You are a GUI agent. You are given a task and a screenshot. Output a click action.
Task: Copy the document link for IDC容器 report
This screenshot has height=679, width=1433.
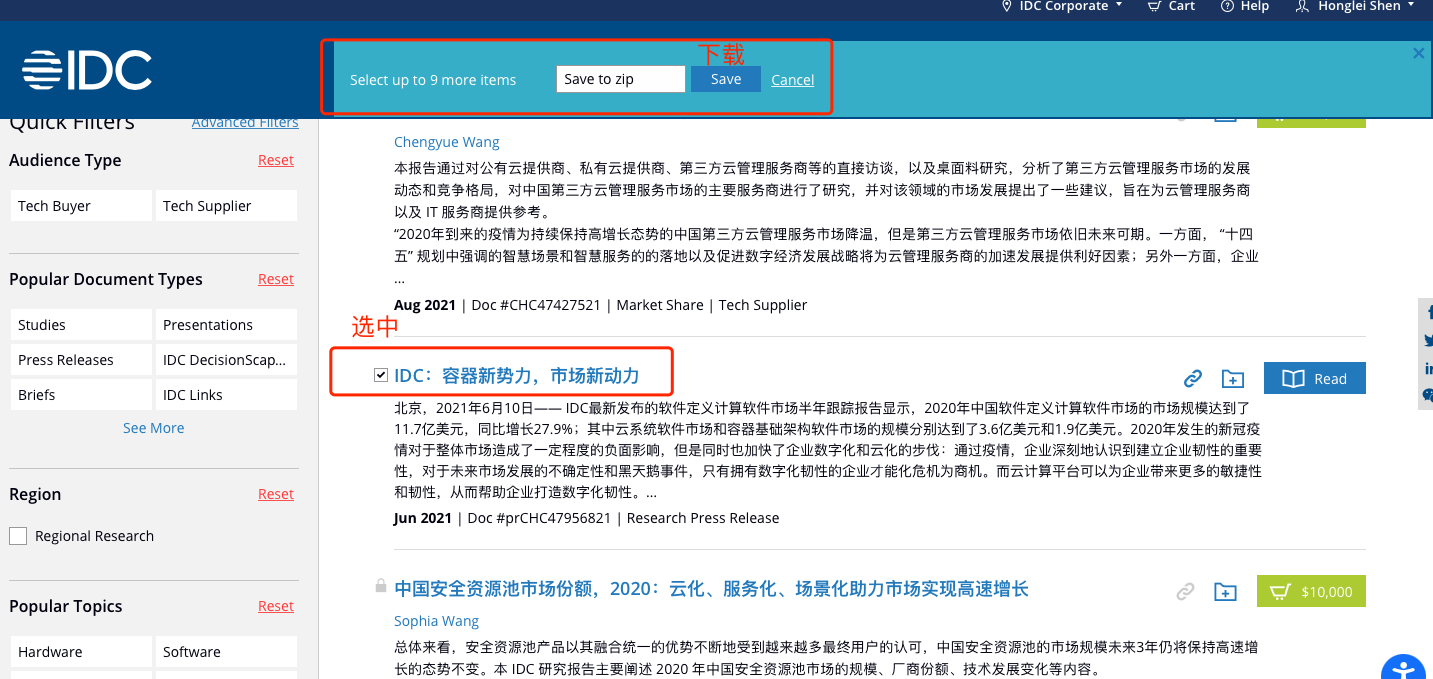[x=1193, y=379]
